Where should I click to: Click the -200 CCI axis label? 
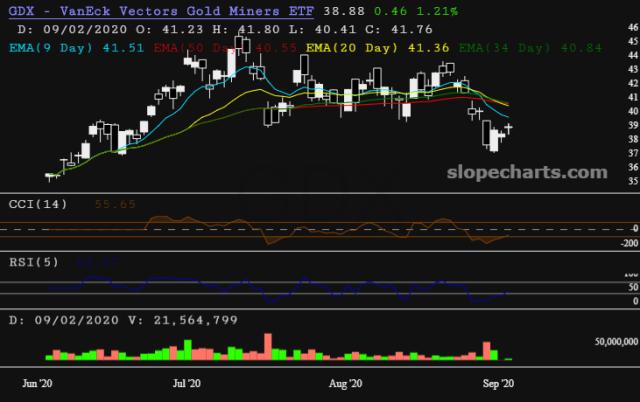tap(629, 243)
